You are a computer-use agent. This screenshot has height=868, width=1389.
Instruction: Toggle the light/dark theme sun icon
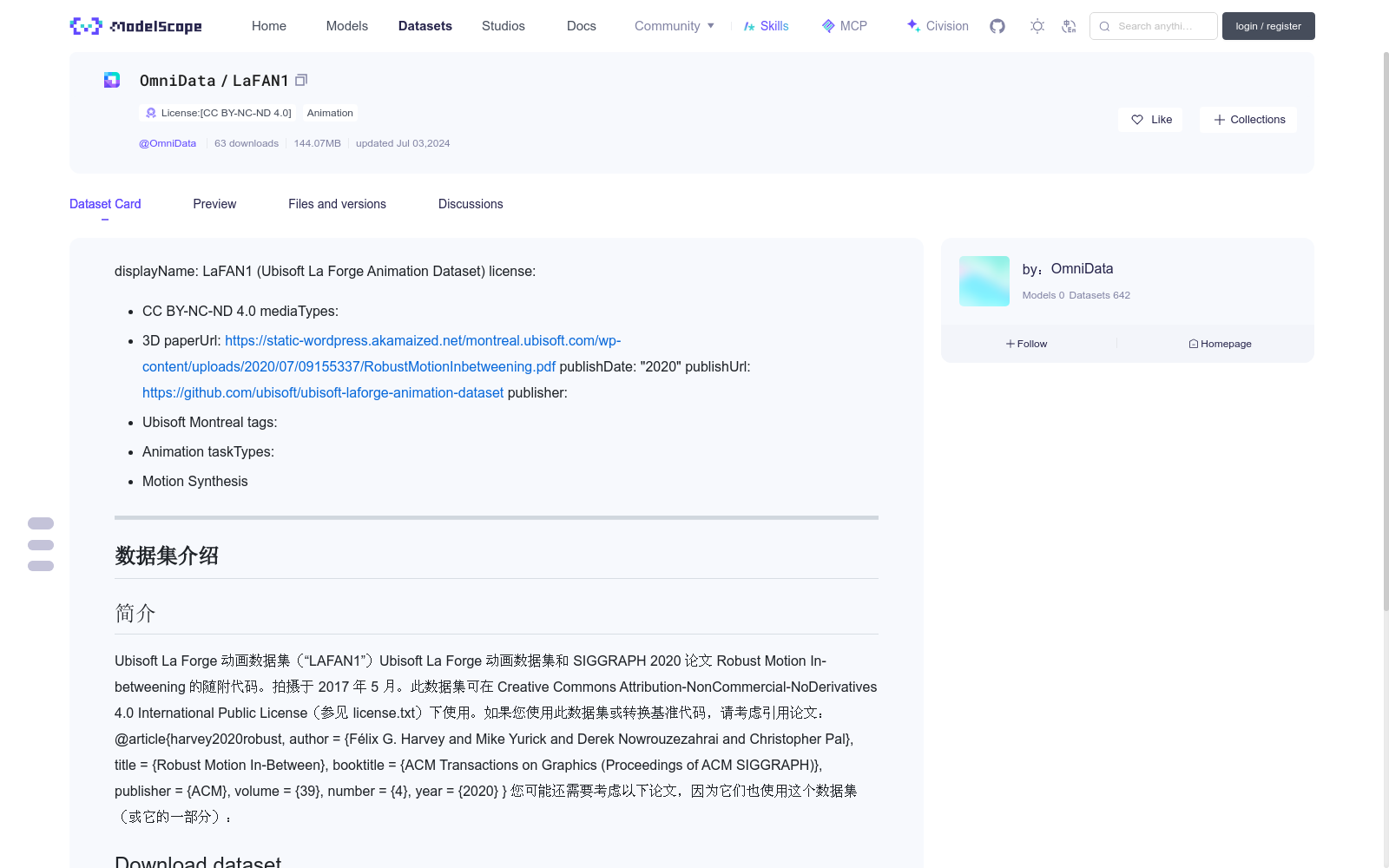[1037, 26]
